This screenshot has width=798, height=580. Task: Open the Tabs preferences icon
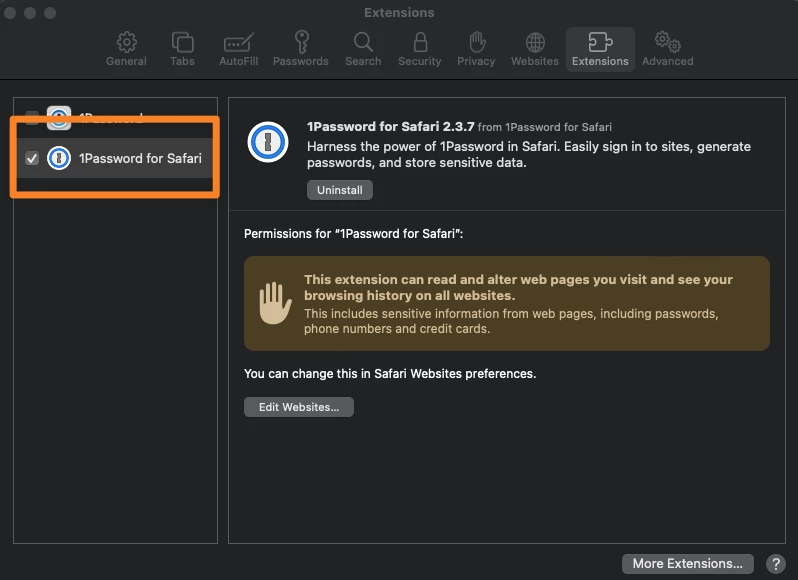tap(182, 42)
